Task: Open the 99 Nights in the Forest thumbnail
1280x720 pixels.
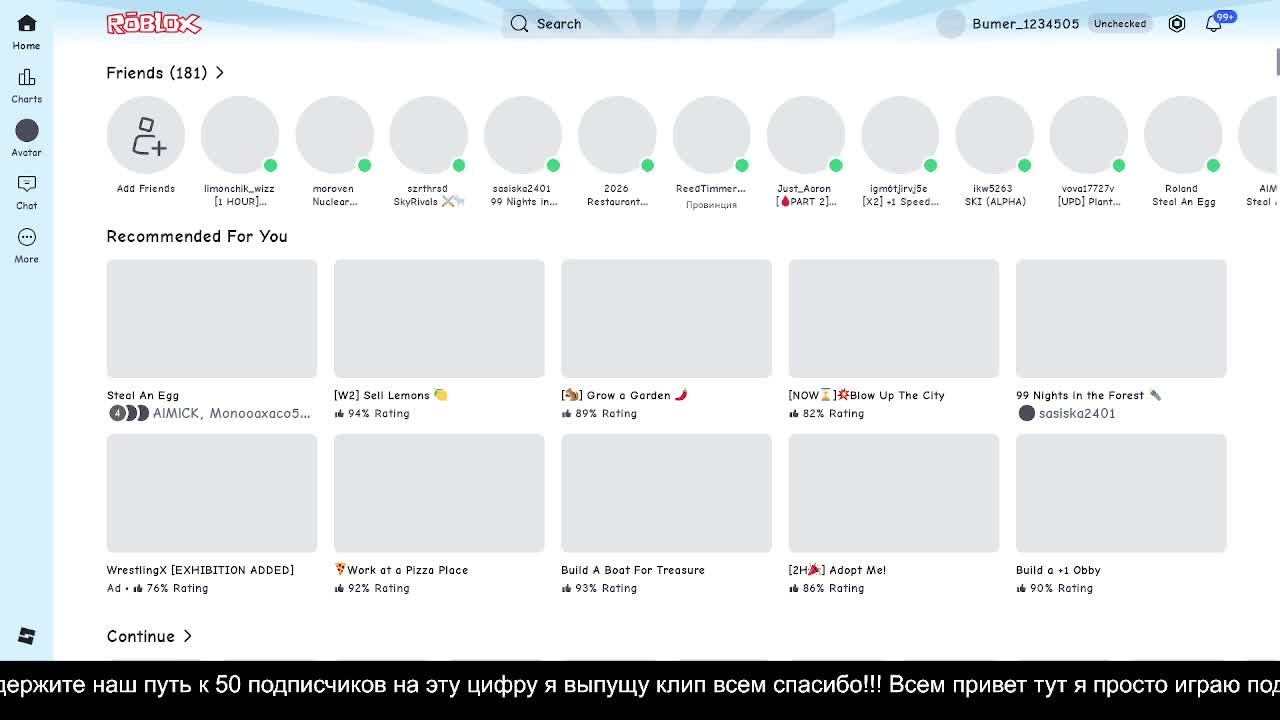Action: pos(1121,319)
